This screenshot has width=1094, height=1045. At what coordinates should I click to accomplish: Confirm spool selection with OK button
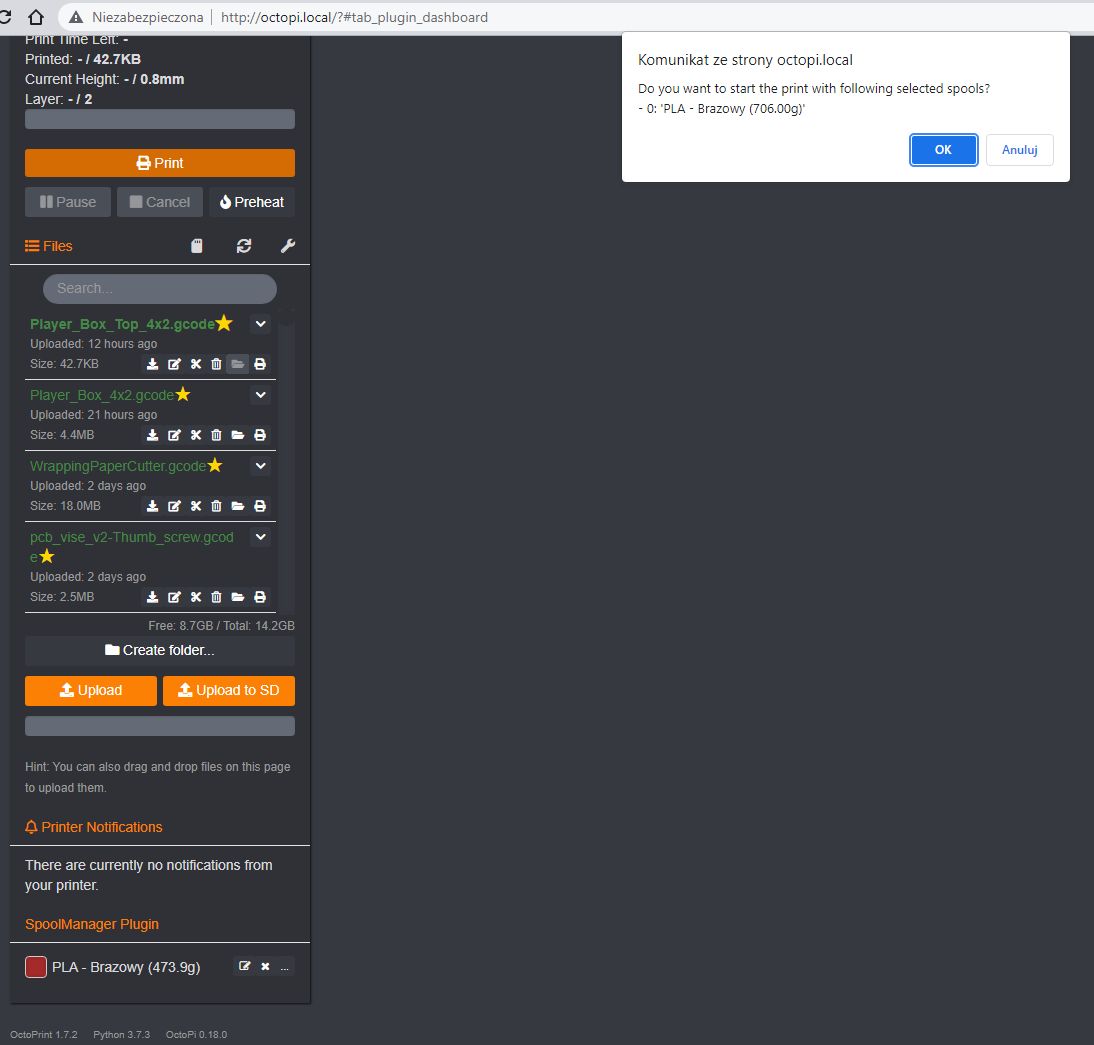[943, 149]
